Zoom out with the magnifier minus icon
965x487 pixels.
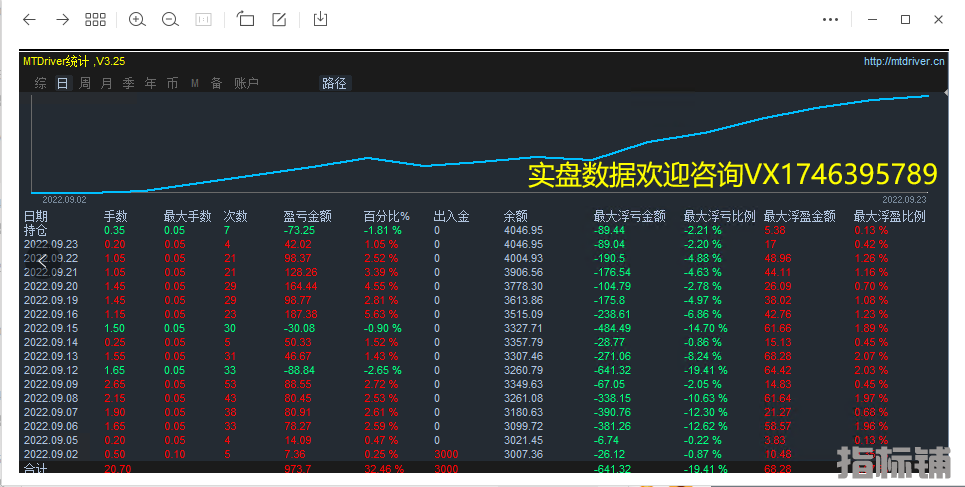pos(170,19)
